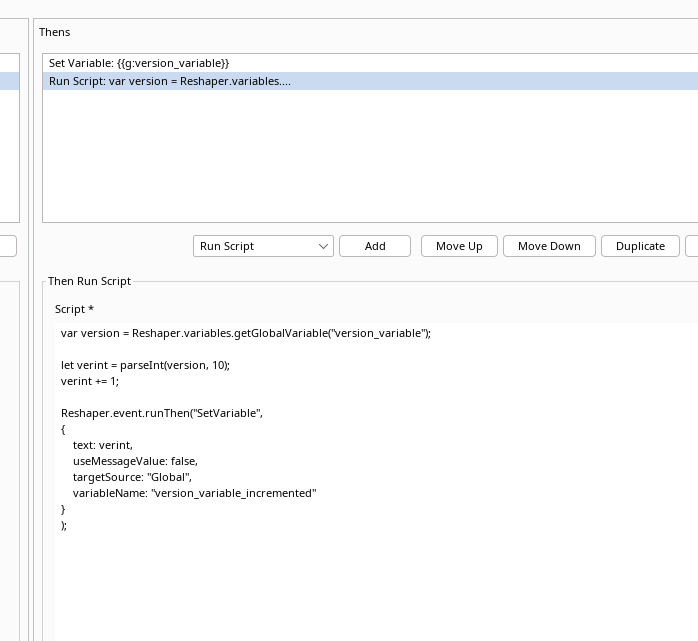Screen dimensions: 698x641
Task: Click the 'text: verint,' script line
Action: tap(103, 446)
